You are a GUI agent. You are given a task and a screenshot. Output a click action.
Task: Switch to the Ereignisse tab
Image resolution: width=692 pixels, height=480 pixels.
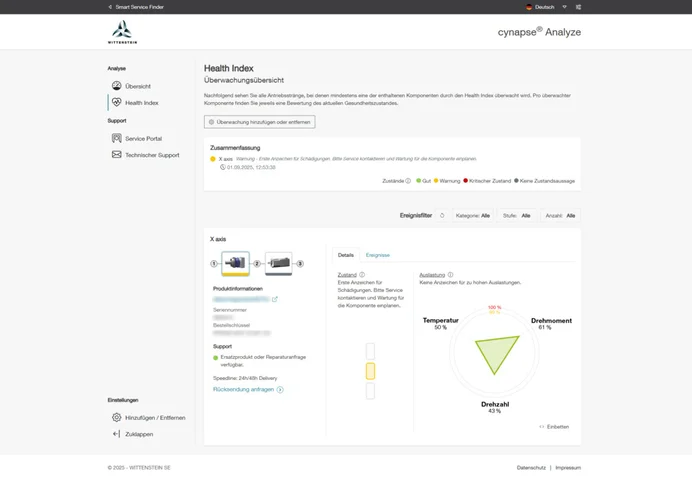pyautogui.click(x=378, y=255)
